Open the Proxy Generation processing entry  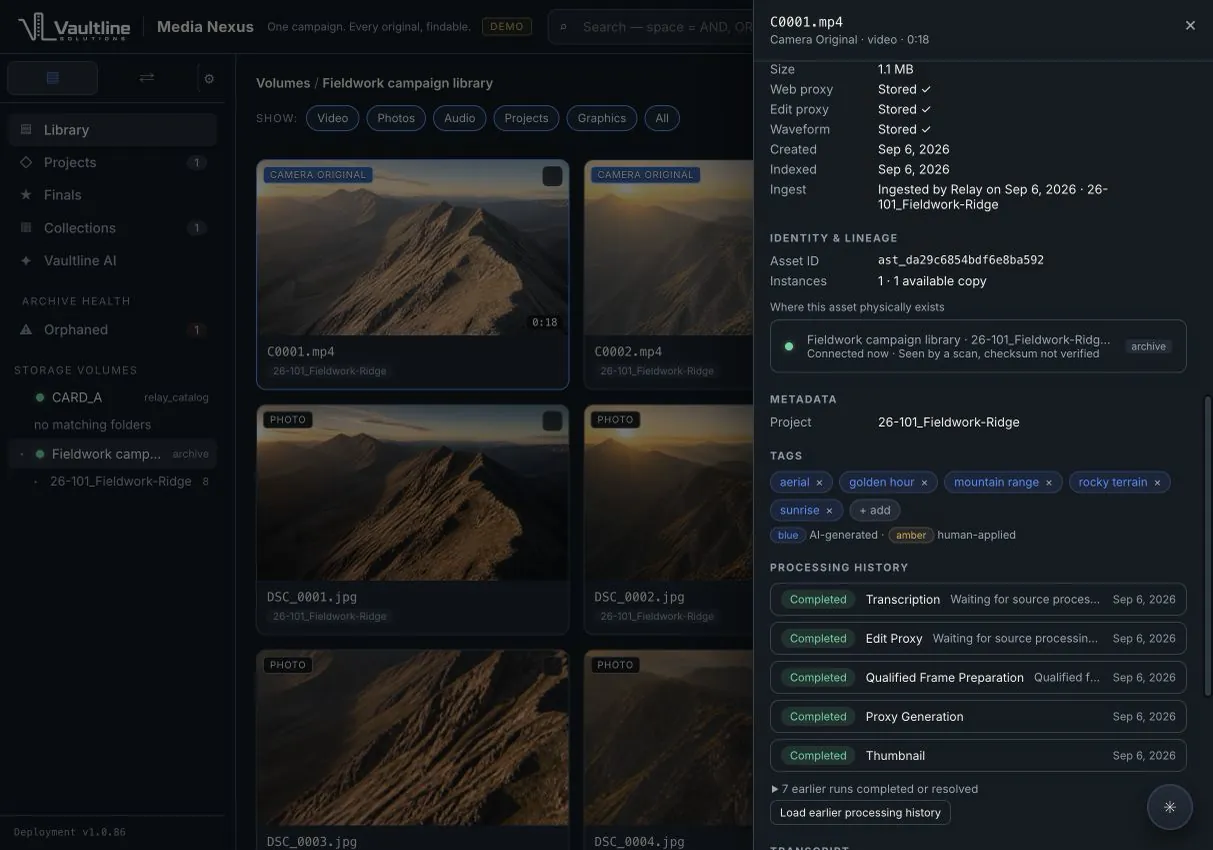[978, 717]
